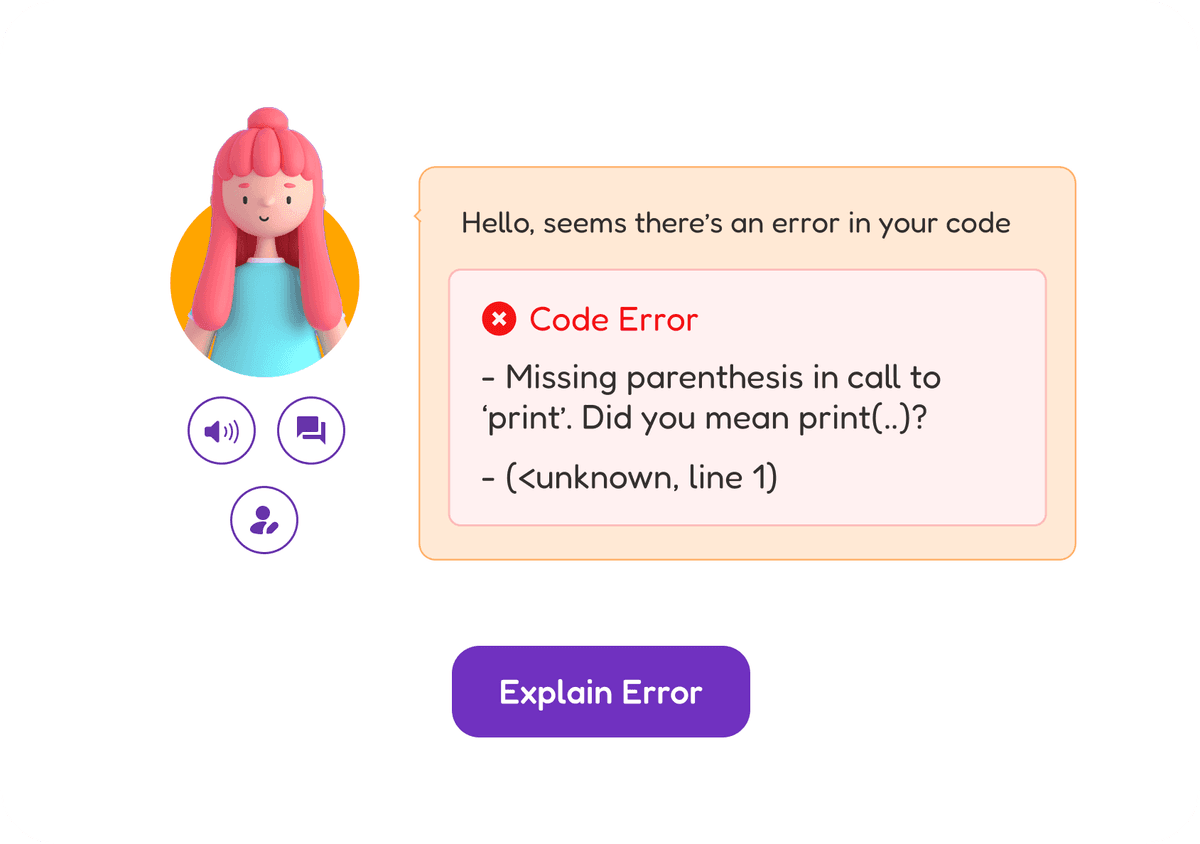Click the word "Error" on the purple button
The width and height of the screenshot is (1200, 844).
point(662,692)
